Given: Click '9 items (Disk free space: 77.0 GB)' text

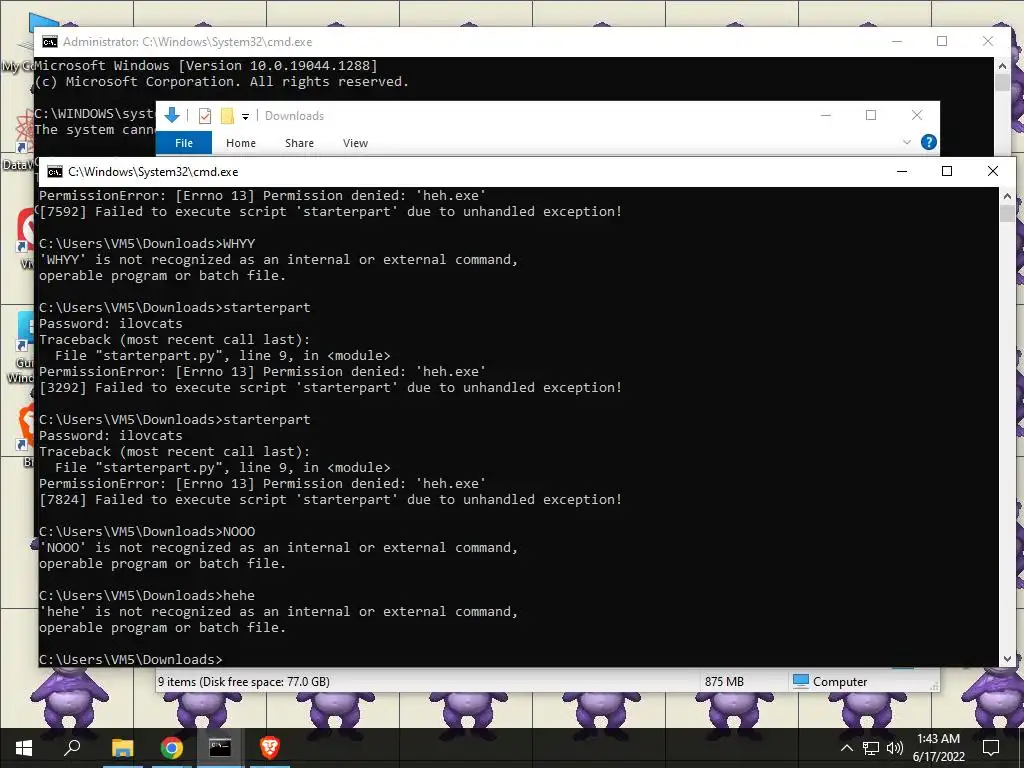Looking at the screenshot, I should coord(244,682).
